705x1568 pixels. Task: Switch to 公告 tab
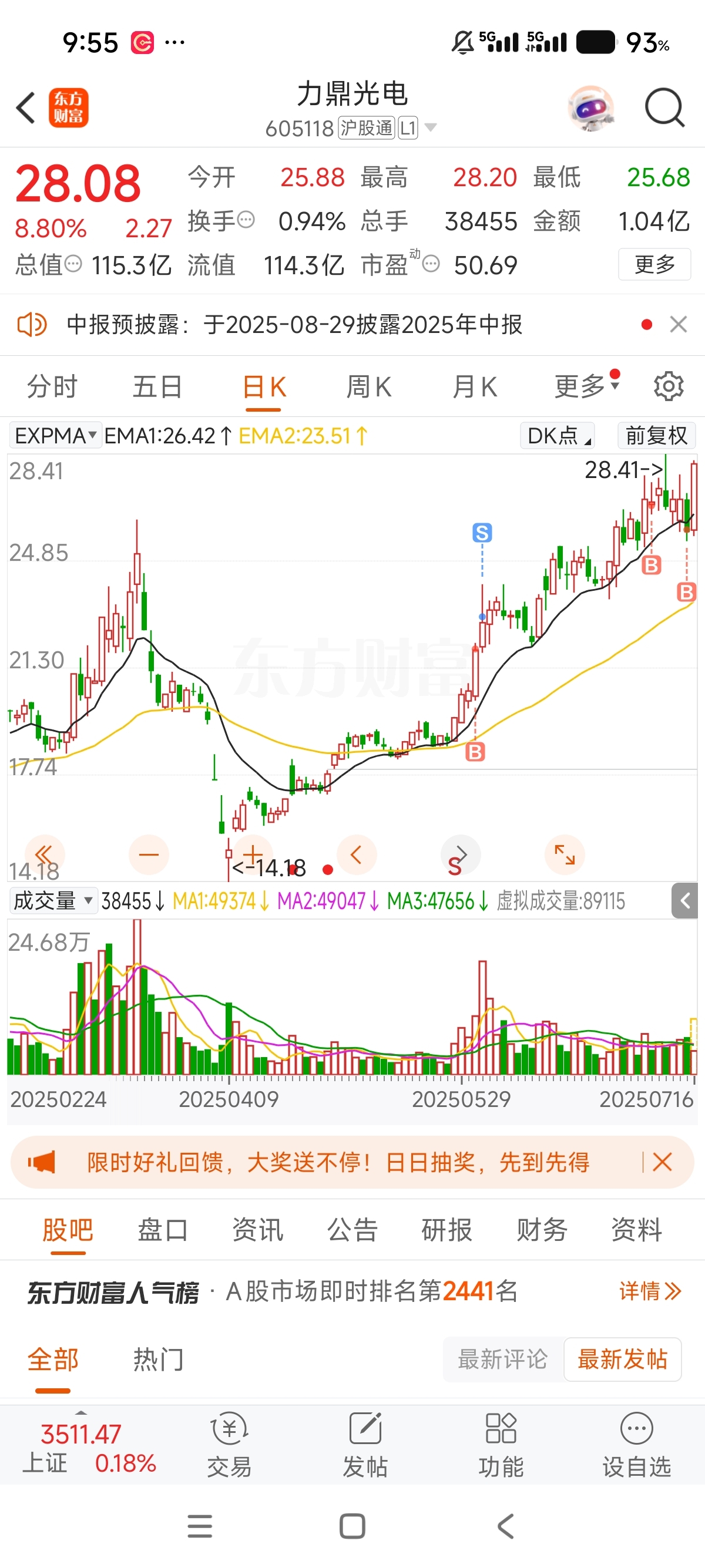tap(352, 1230)
